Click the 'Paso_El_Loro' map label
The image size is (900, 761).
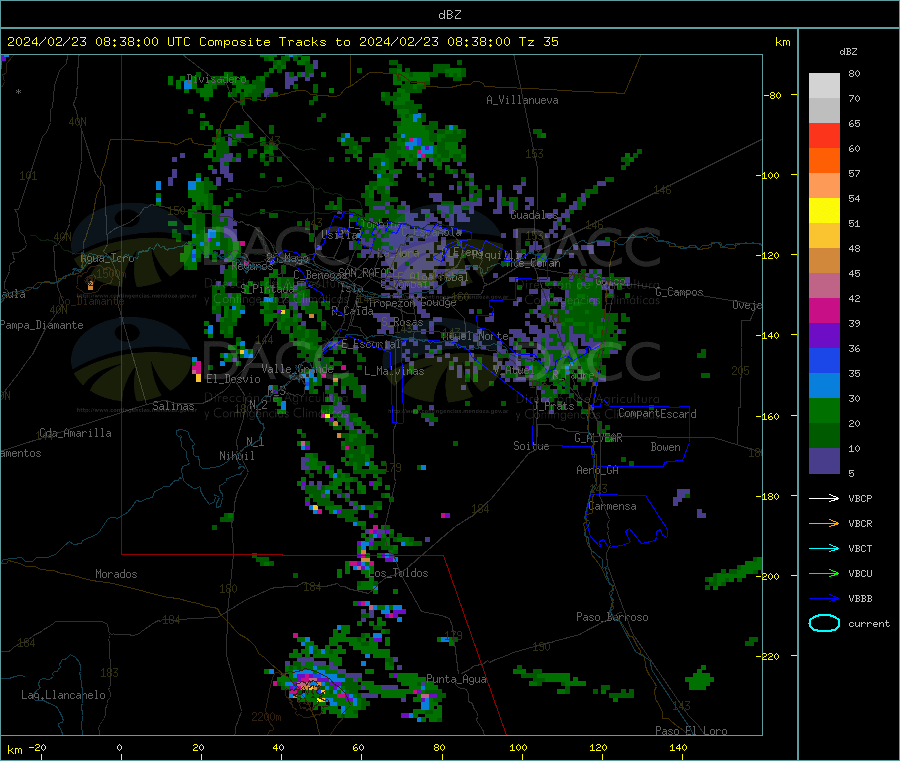pos(691,731)
